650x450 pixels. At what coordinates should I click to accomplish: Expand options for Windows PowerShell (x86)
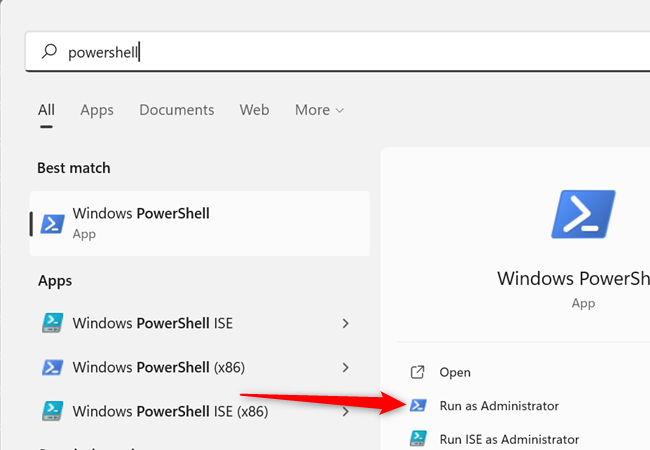coord(345,368)
